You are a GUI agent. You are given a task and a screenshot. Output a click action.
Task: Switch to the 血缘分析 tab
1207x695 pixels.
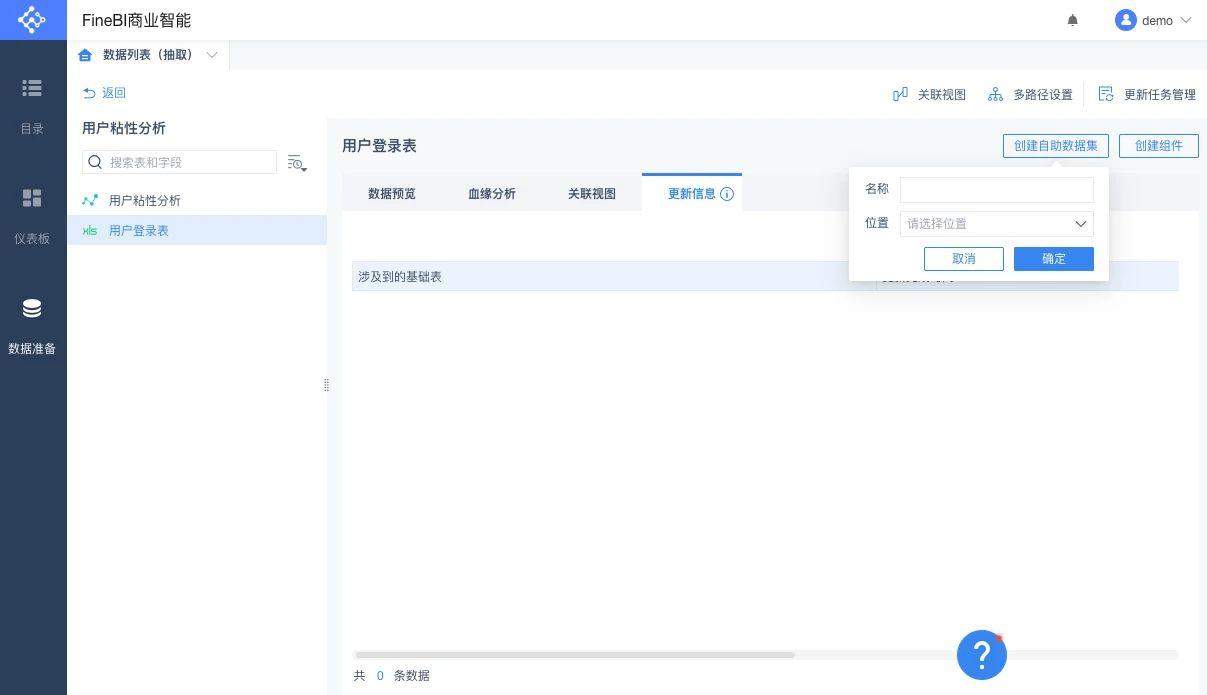click(x=492, y=193)
